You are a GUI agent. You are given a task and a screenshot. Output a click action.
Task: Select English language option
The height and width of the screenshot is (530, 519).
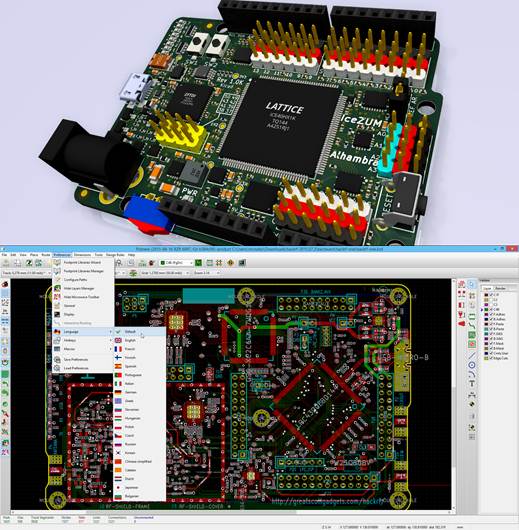(139, 340)
